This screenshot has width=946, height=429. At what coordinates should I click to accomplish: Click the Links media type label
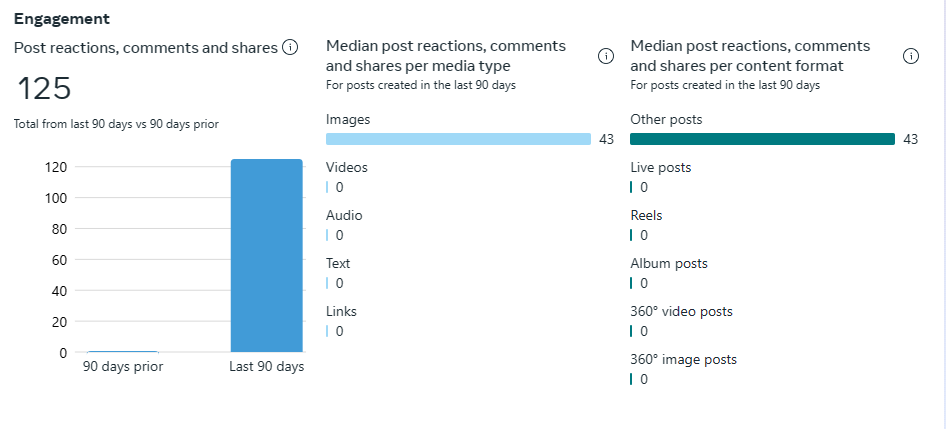(x=341, y=311)
